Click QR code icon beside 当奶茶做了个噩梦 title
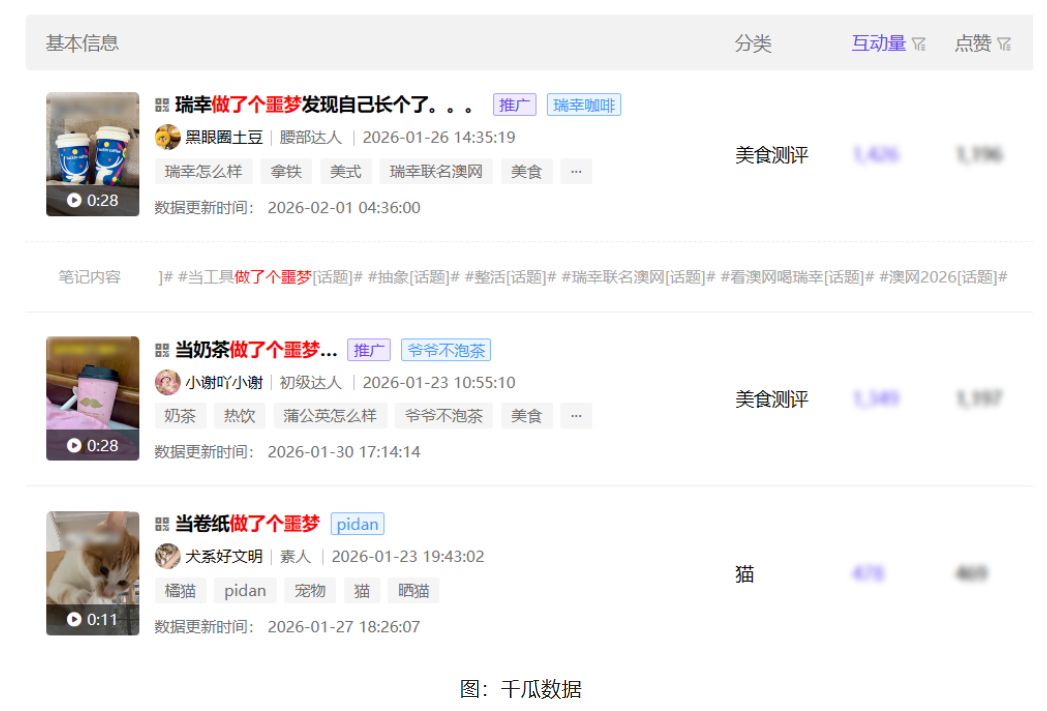The height and width of the screenshot is (711, 1047). (162, 350)
